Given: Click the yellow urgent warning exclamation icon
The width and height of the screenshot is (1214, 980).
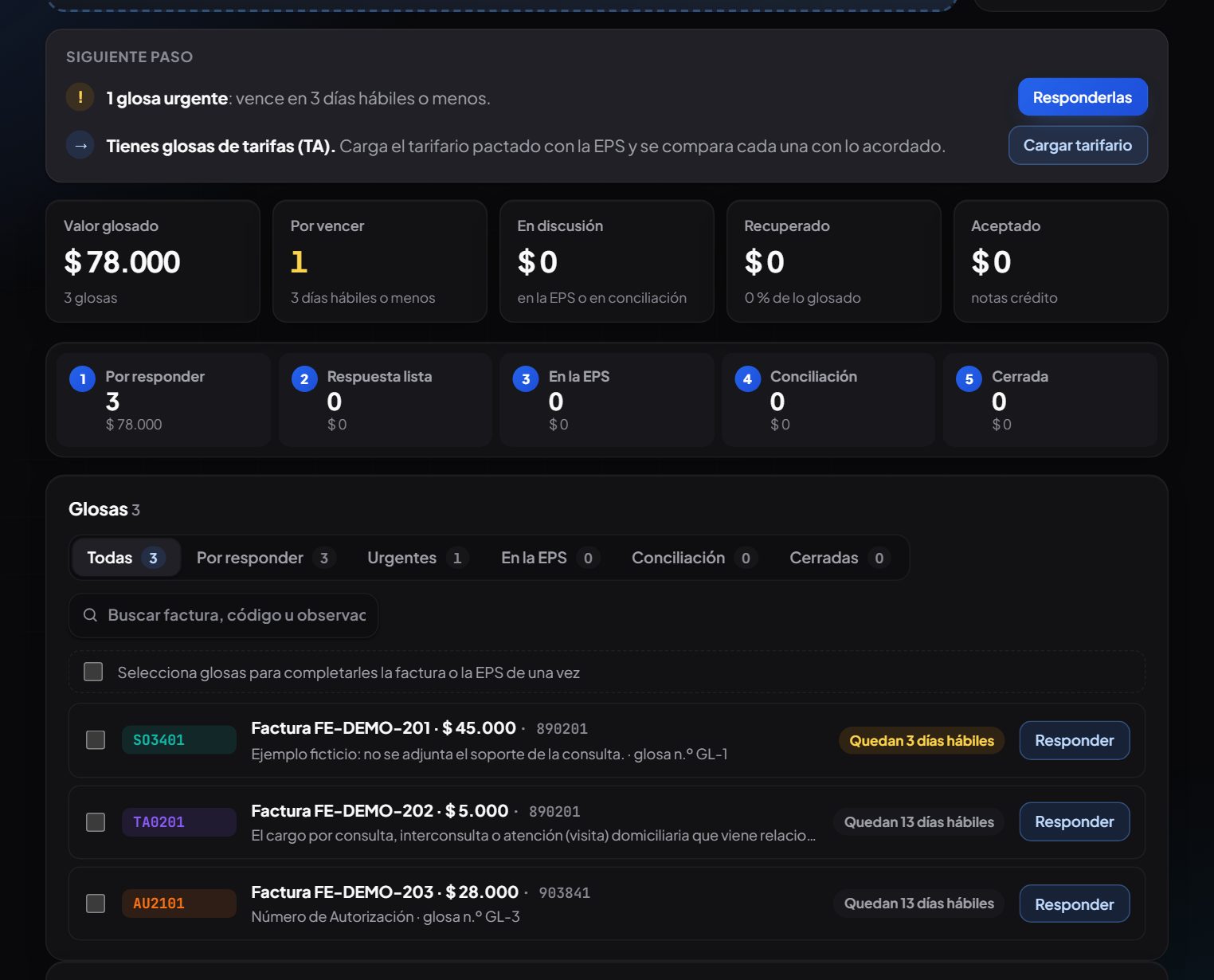Looking at the screenshot, I should tap(80, 97).
